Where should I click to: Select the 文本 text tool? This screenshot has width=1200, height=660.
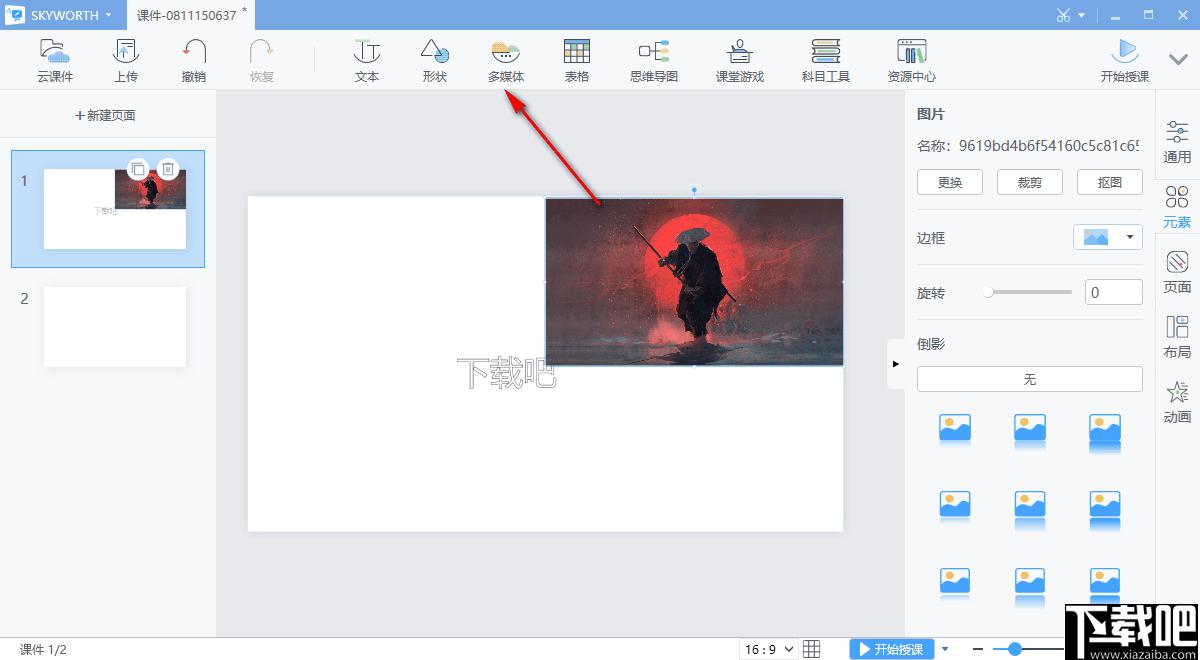367,60
